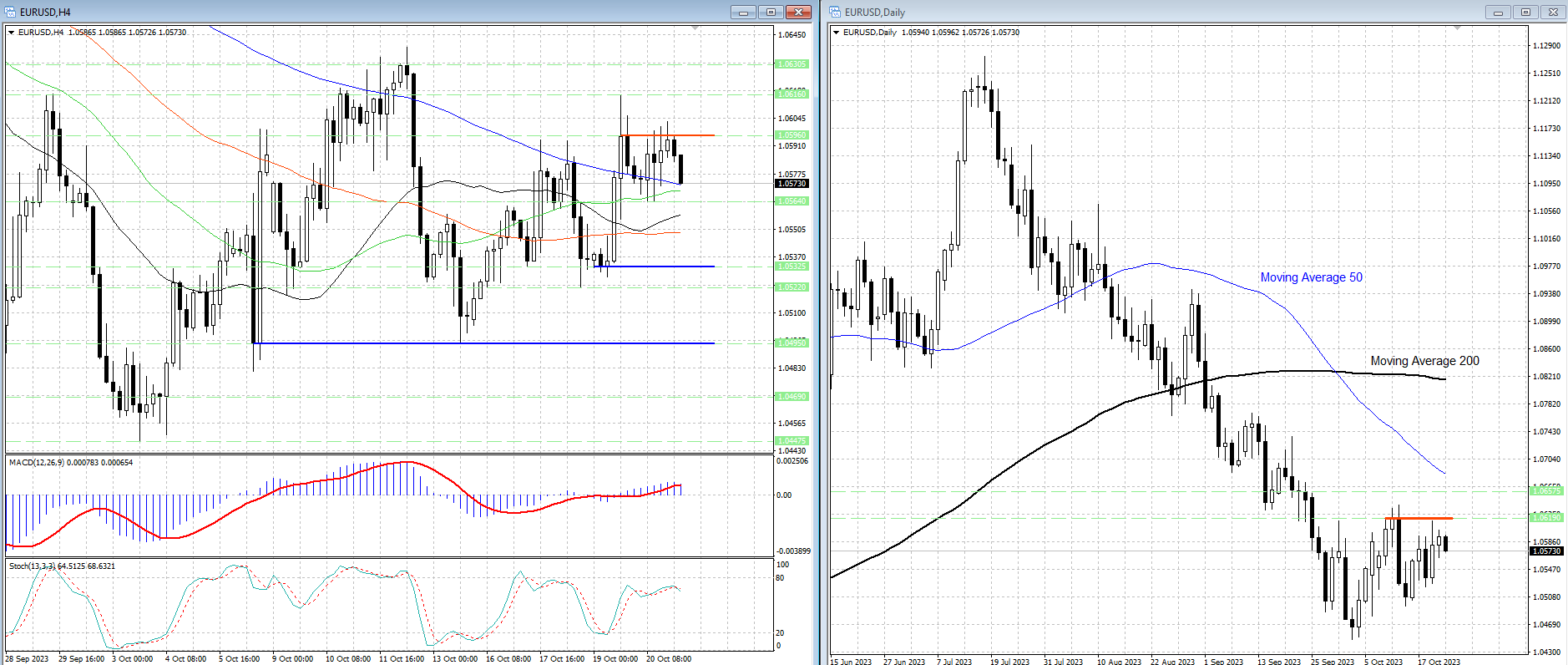Click the chart shift triangle in H4 chart
This screenshot has height=665, width=1568.
695,28
